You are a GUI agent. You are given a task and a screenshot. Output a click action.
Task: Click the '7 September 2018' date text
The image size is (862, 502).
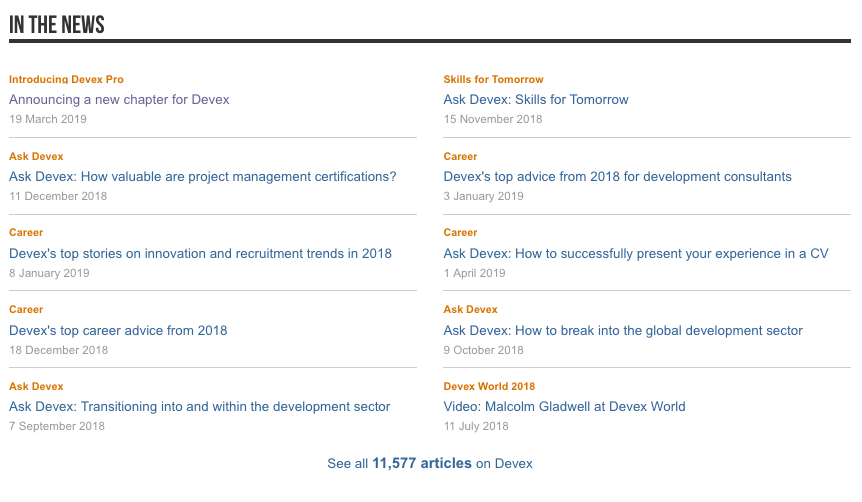pos(57,426)
